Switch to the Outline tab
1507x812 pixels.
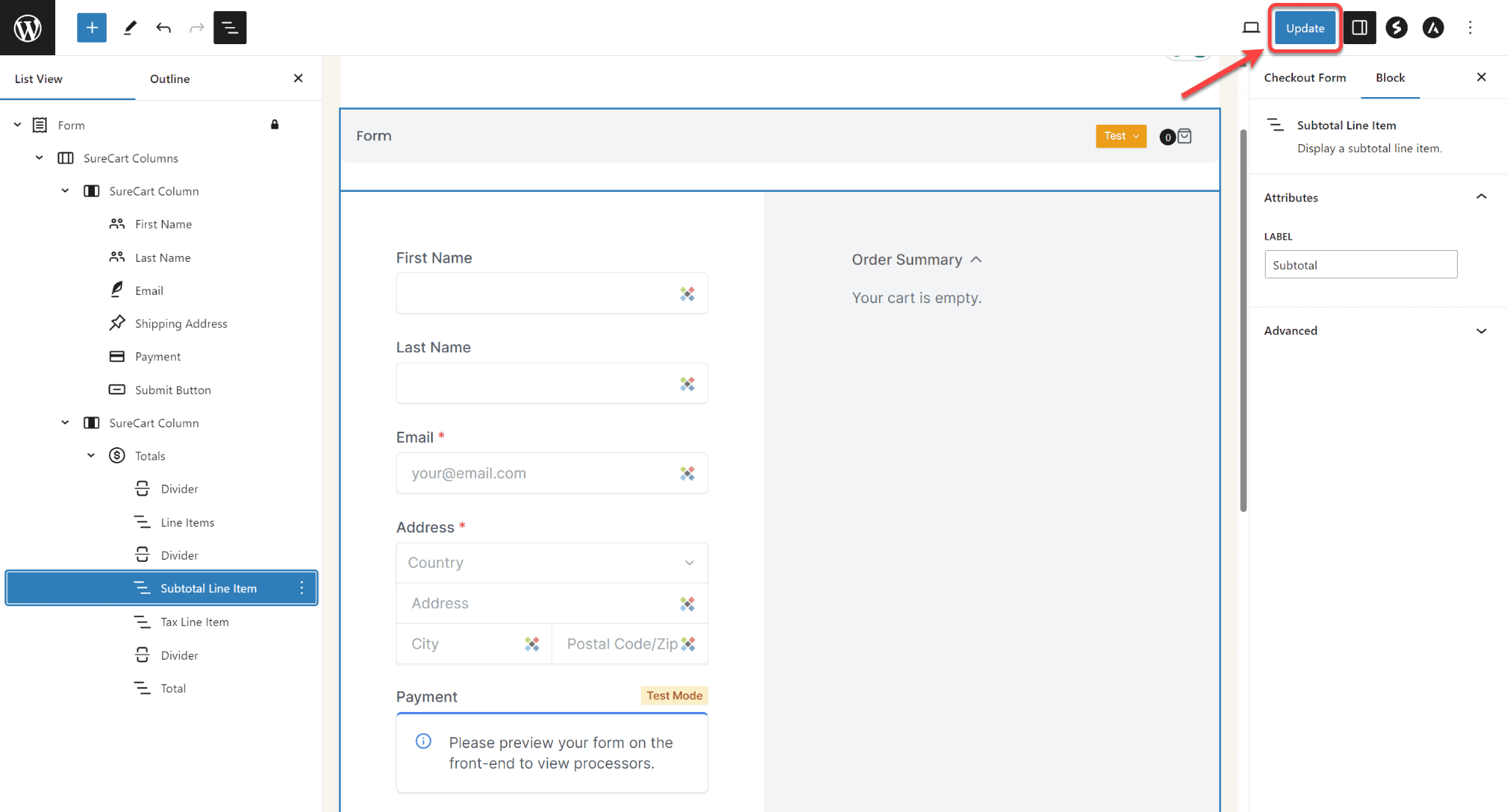[169, 78]
